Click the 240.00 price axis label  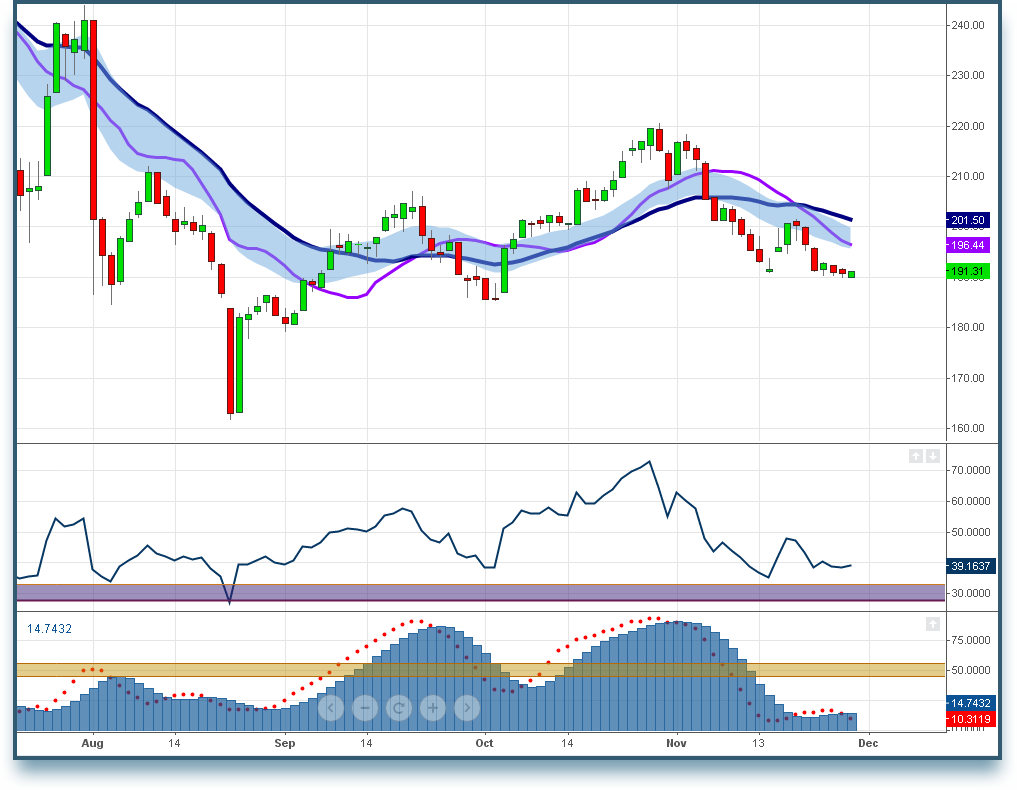(968, 25)
